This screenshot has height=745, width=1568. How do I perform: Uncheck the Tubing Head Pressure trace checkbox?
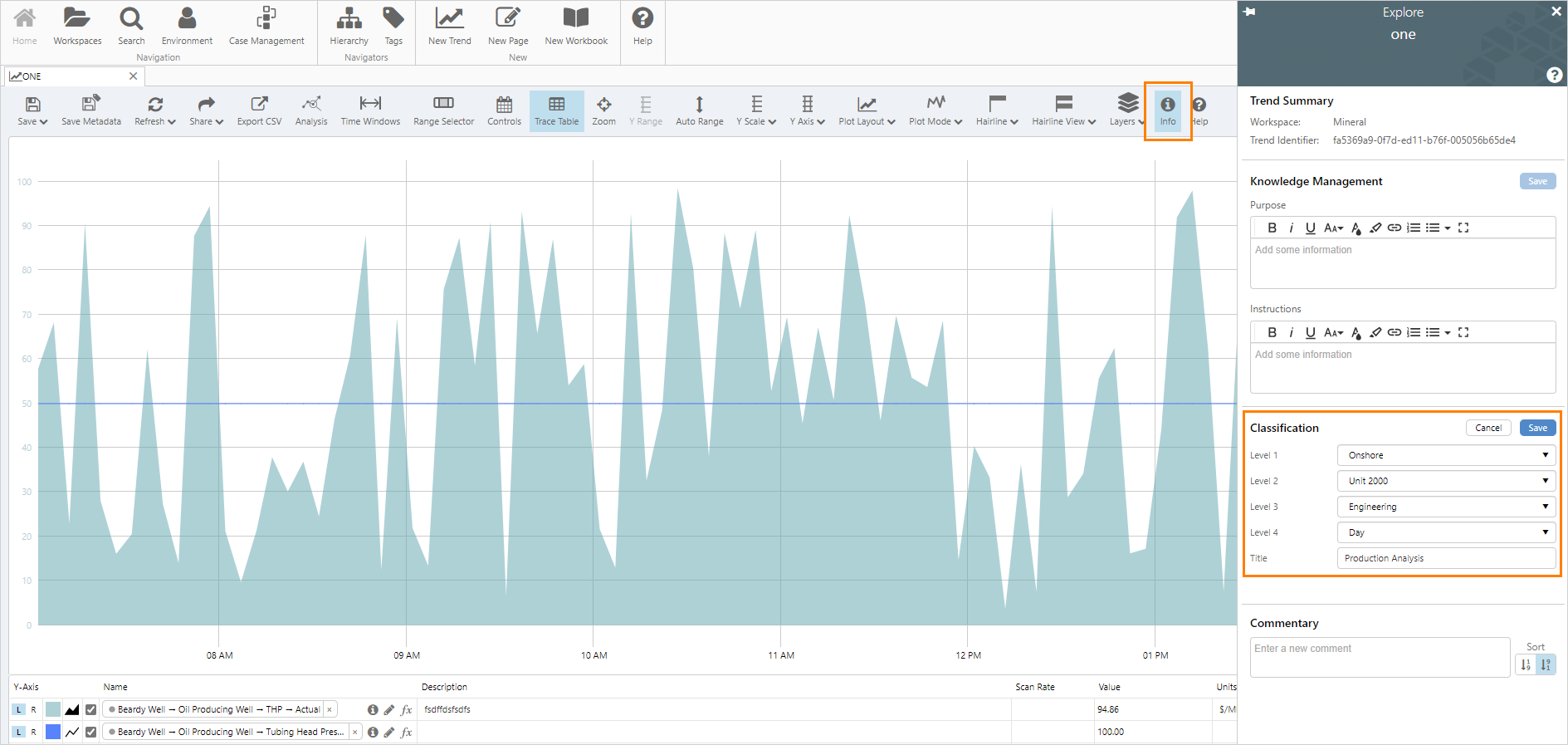pos(91,732)
